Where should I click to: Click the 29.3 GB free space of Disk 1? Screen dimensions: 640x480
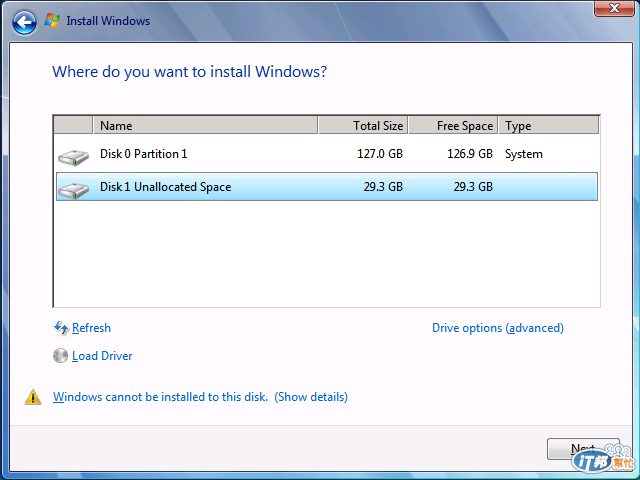(473, 187)
